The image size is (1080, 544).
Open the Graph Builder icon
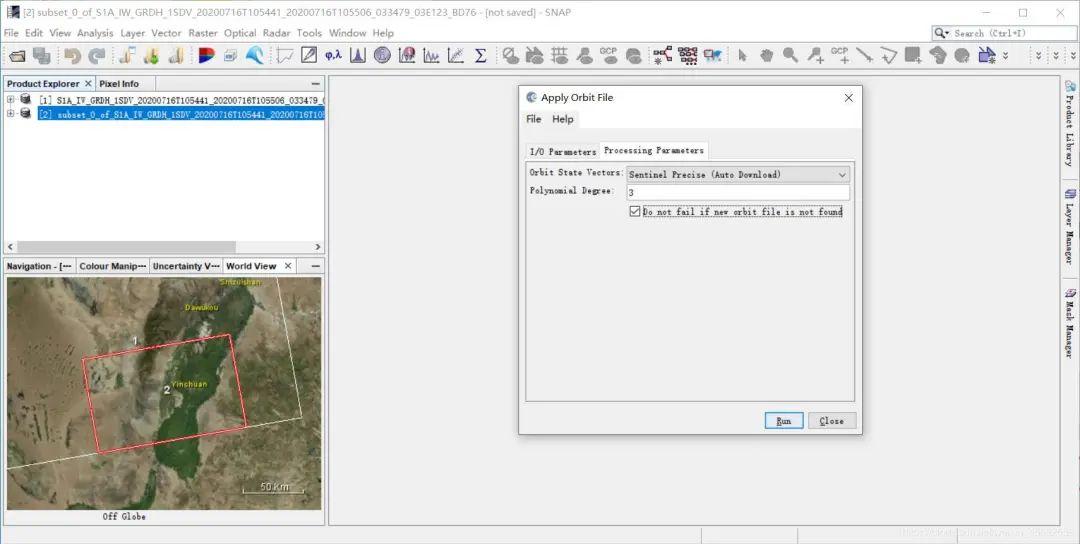[662, 56]
